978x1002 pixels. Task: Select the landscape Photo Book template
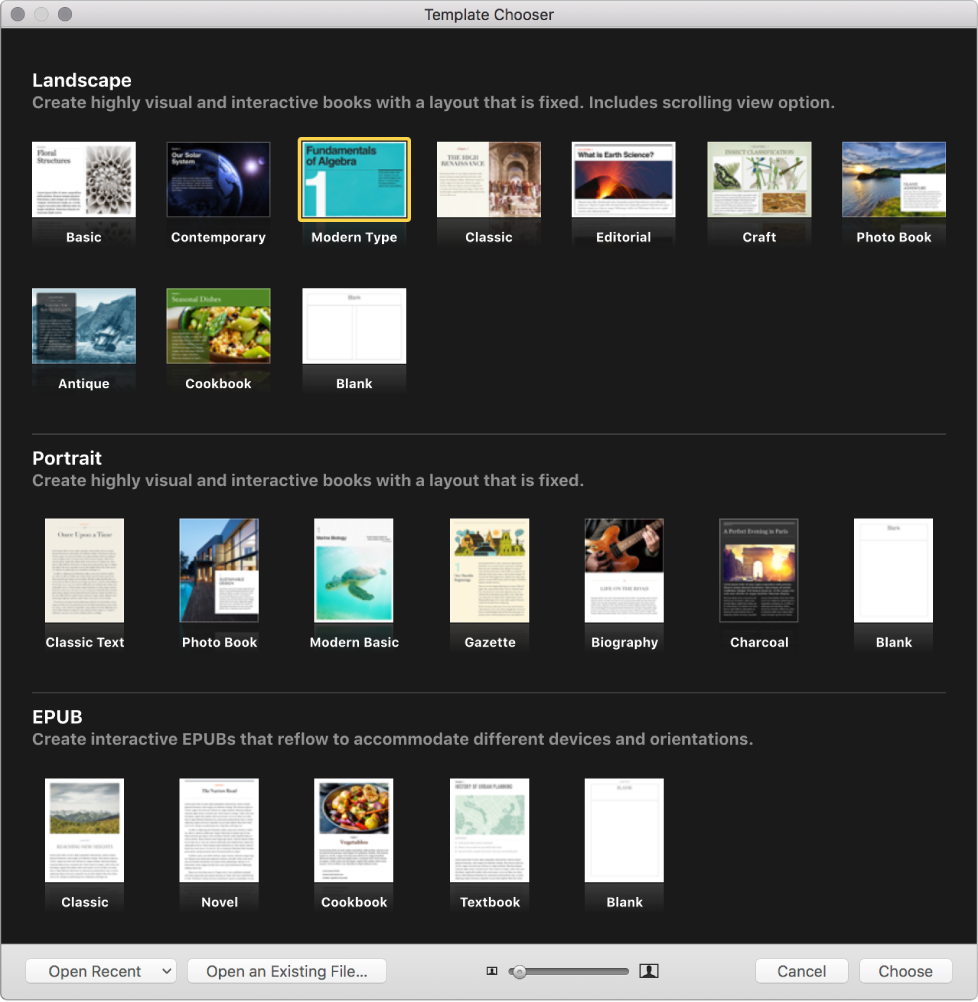coord(894,180)
